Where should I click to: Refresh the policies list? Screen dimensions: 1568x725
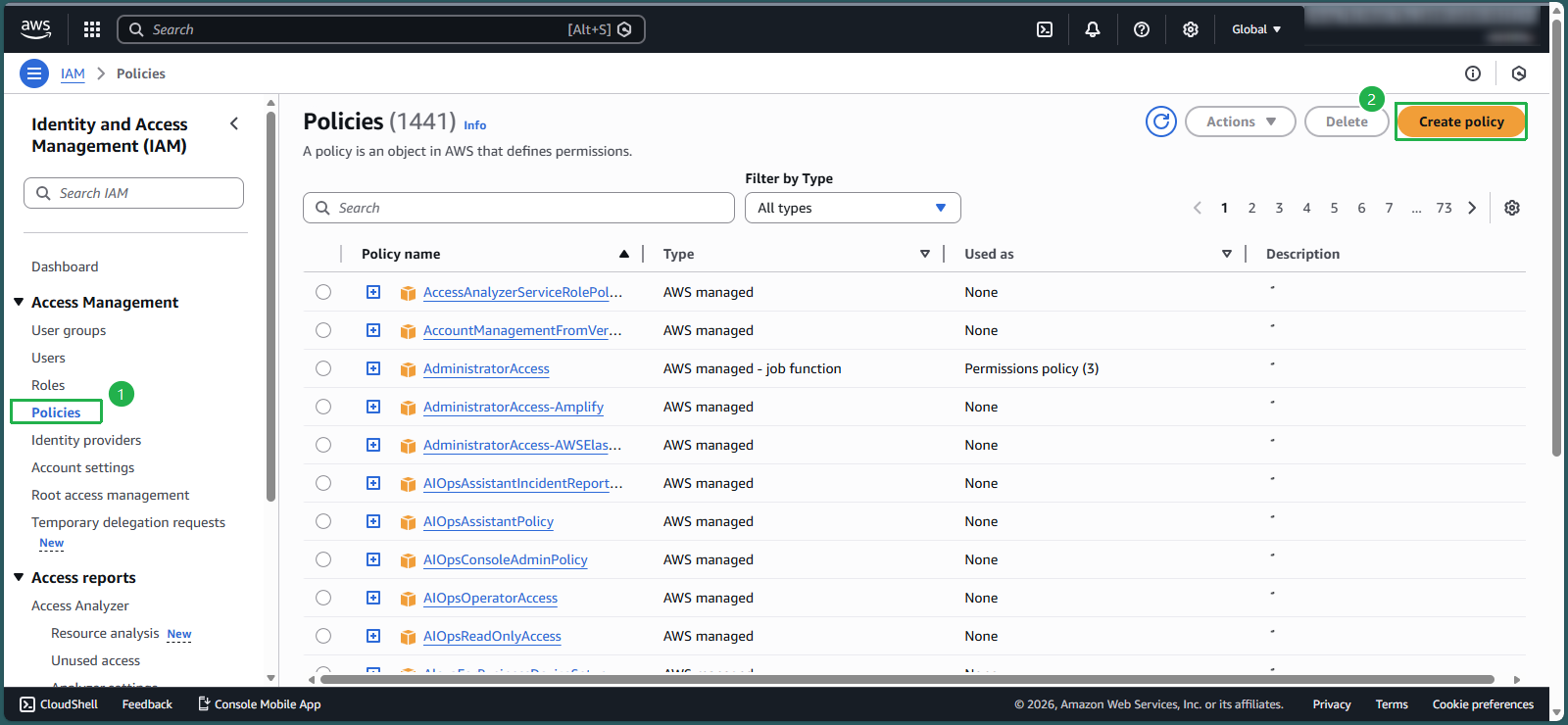coord(1161,121)
